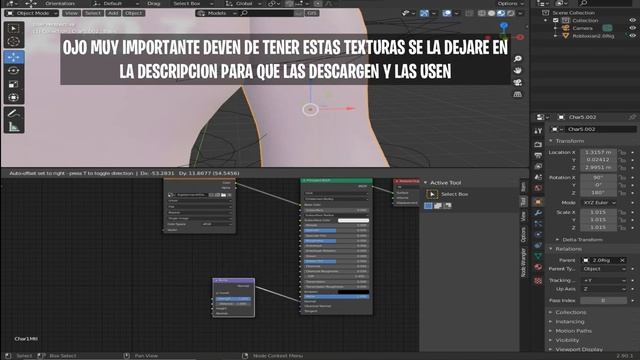Screen dimensions: 640x360
Task: Open the Tool properties tab icon
Action: click(x=538, y=131)
